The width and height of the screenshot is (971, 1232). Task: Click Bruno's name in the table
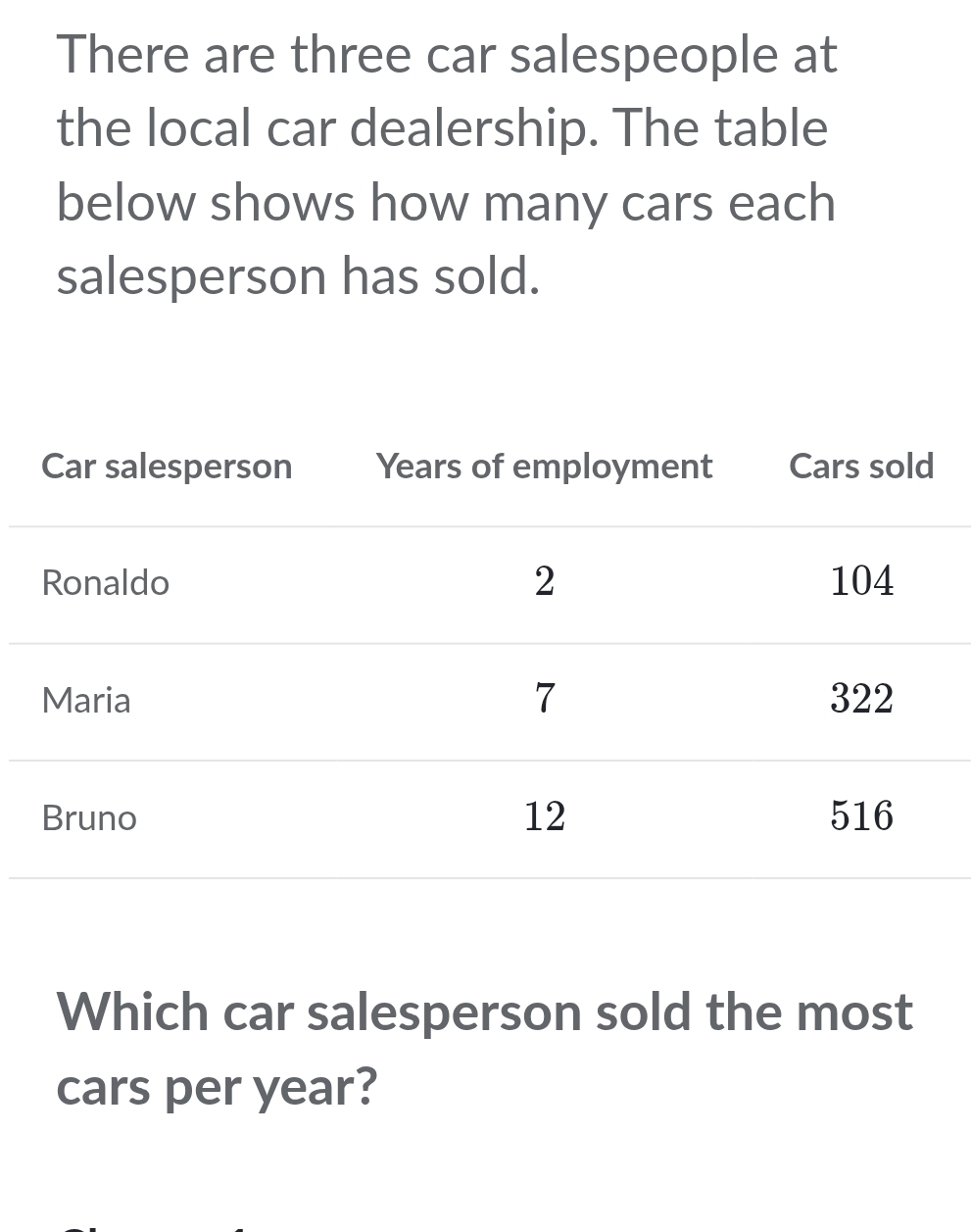tap(89, 817)
